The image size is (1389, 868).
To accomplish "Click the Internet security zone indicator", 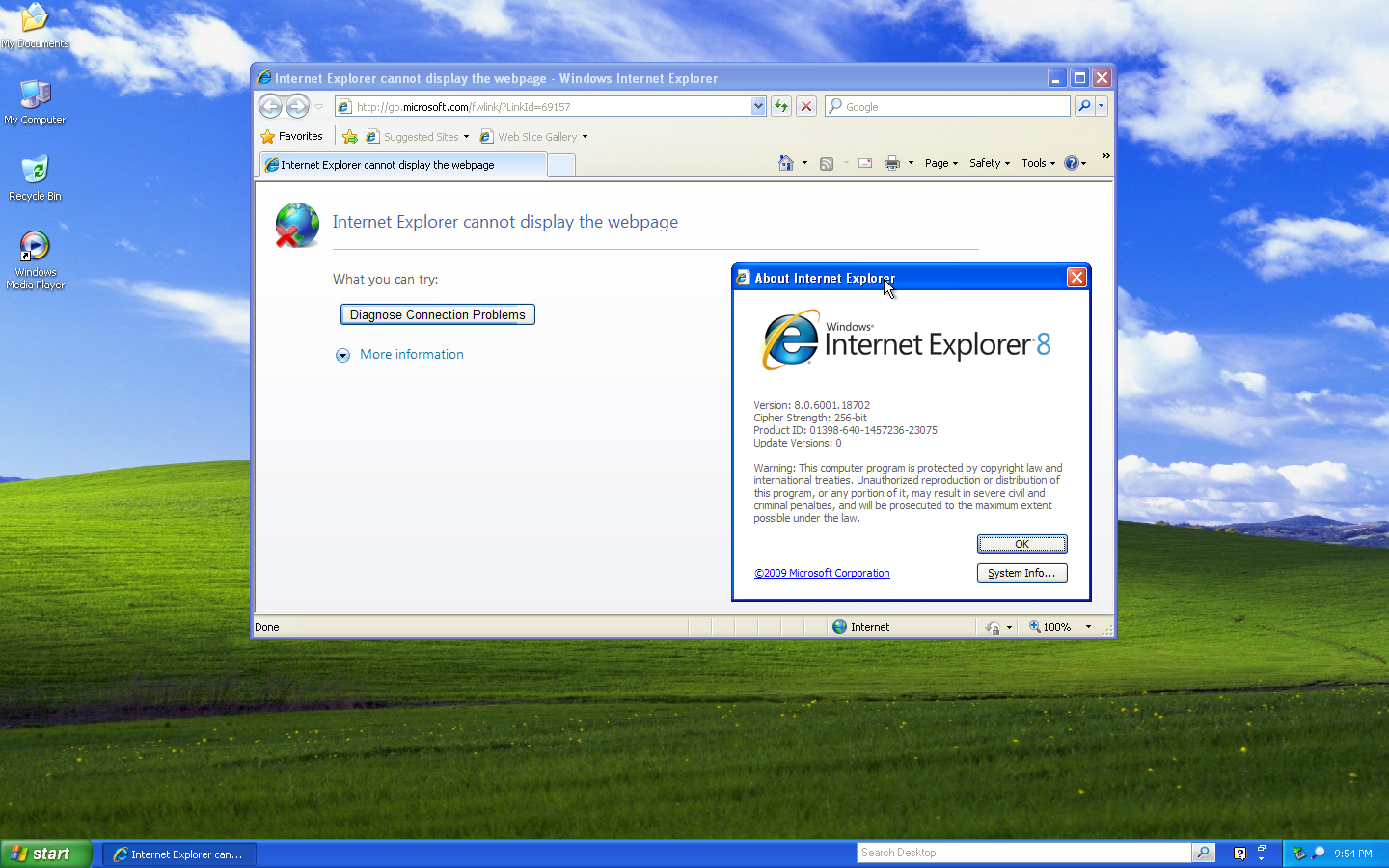I will tap(861, 627).
